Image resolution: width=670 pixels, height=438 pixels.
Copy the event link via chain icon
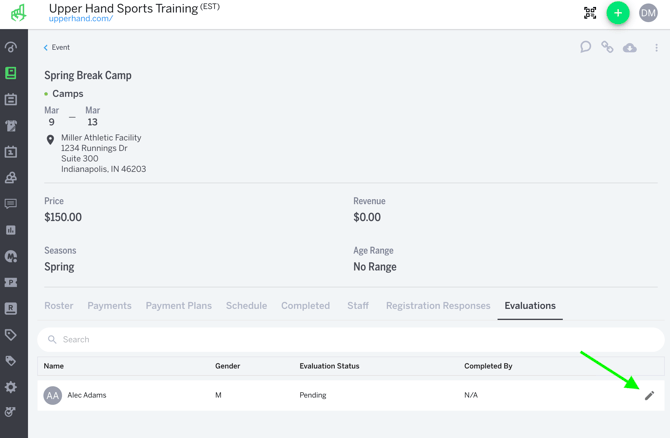coord(607,47)
